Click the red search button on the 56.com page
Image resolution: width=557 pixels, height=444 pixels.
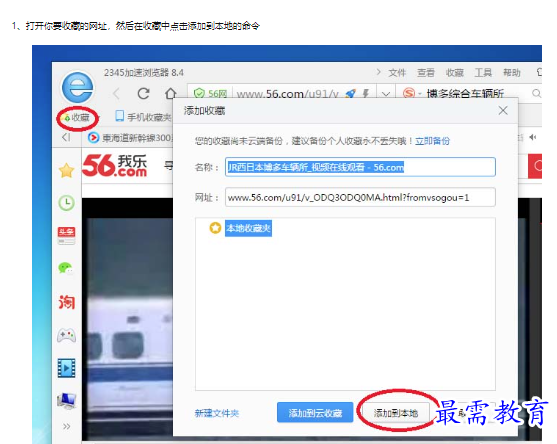click(535, 166)
